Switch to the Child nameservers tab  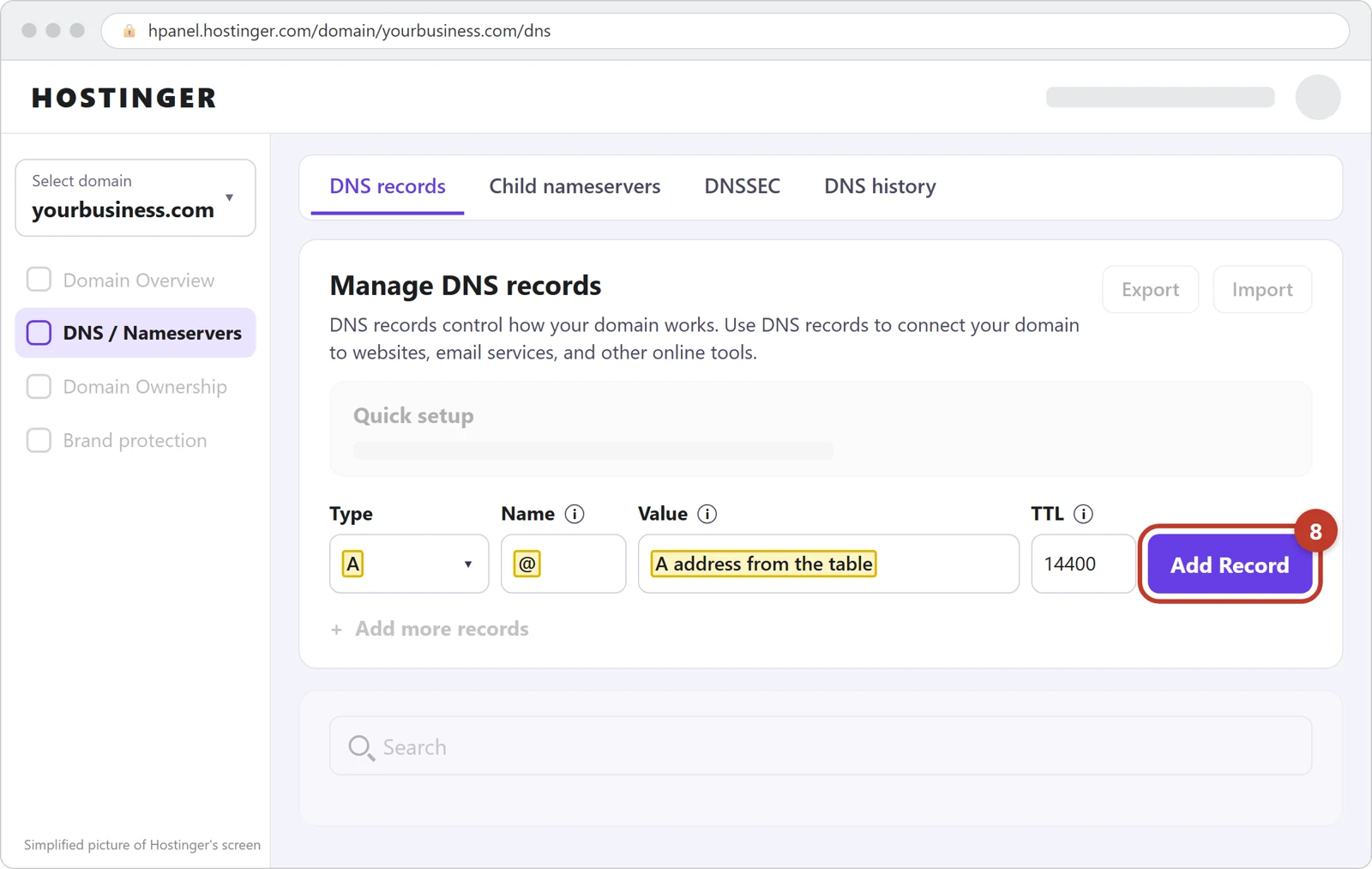pos(575,186)
